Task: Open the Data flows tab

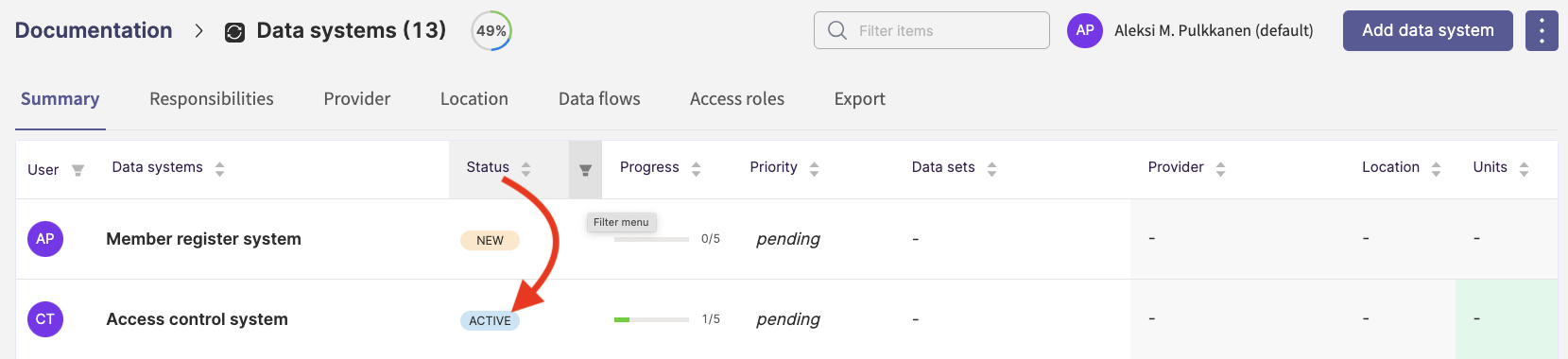Action: pyautogui.click(x=599, y=99)
